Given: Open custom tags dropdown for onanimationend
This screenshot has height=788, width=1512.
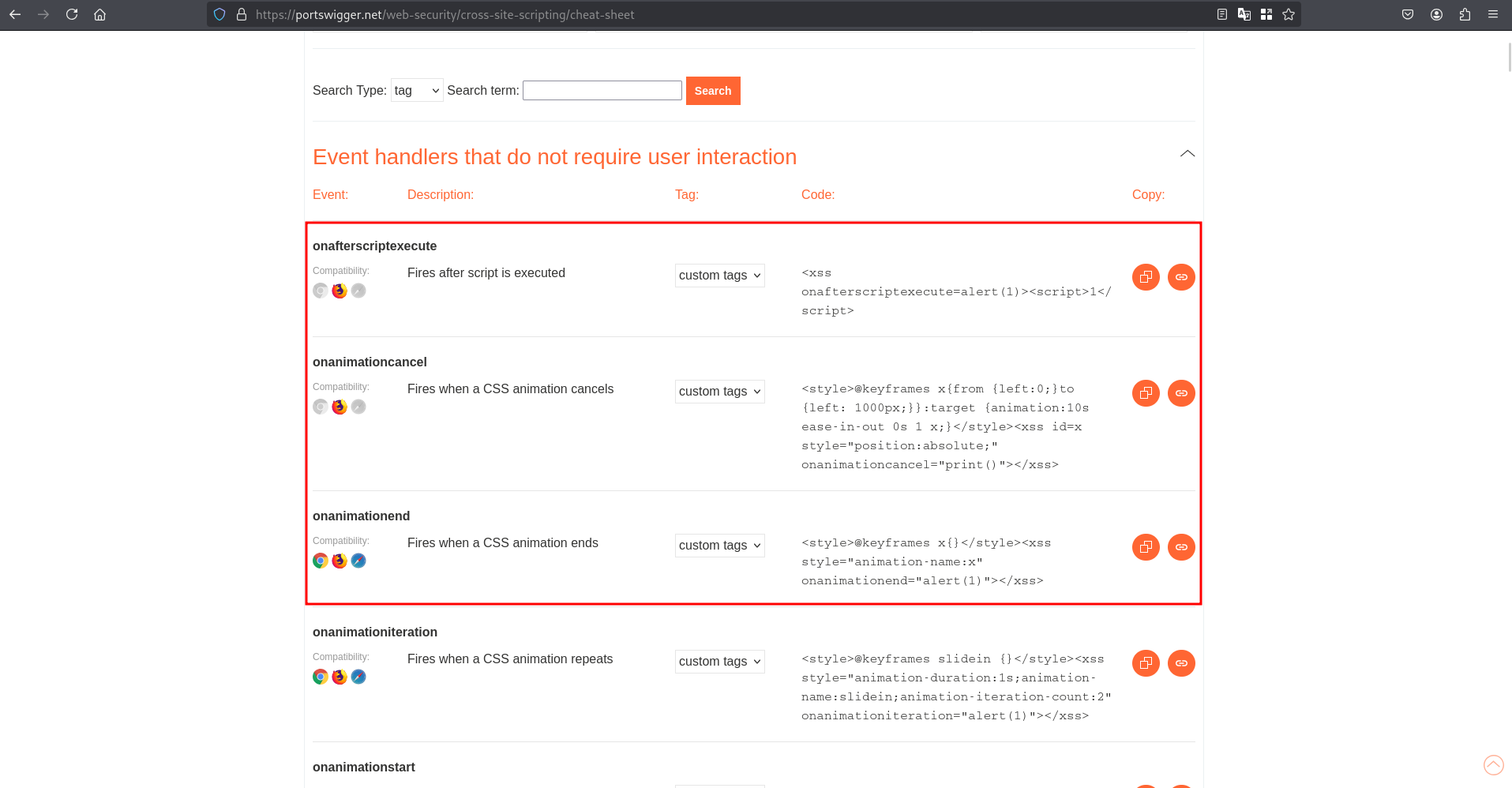Looking at the screenshot, I should (x=720, y=546).
